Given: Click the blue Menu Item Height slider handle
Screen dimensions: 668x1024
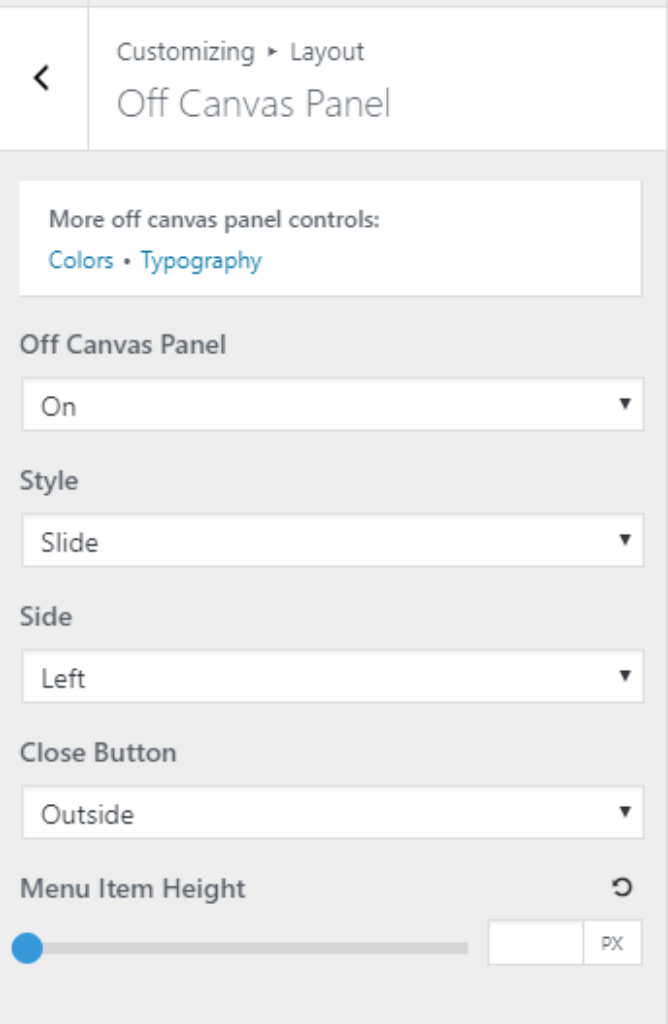Looking at the screenshot, I should click(27, 948).
